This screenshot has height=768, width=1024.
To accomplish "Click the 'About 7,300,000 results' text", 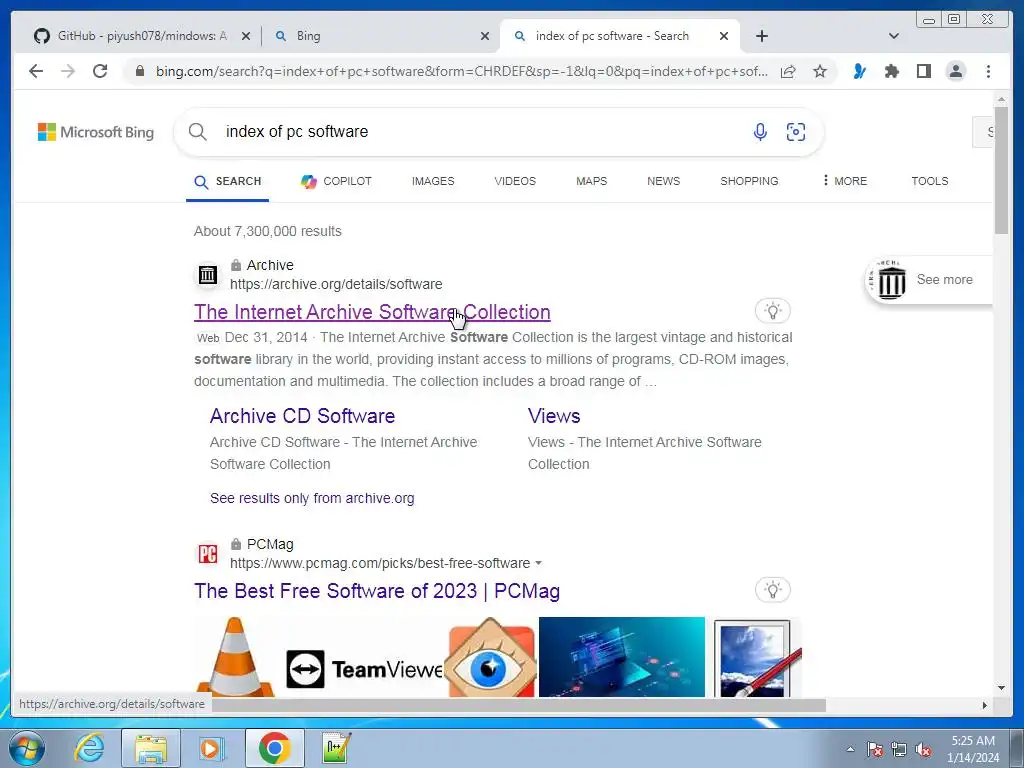I will pyautogui.click(x=268, y=231).
